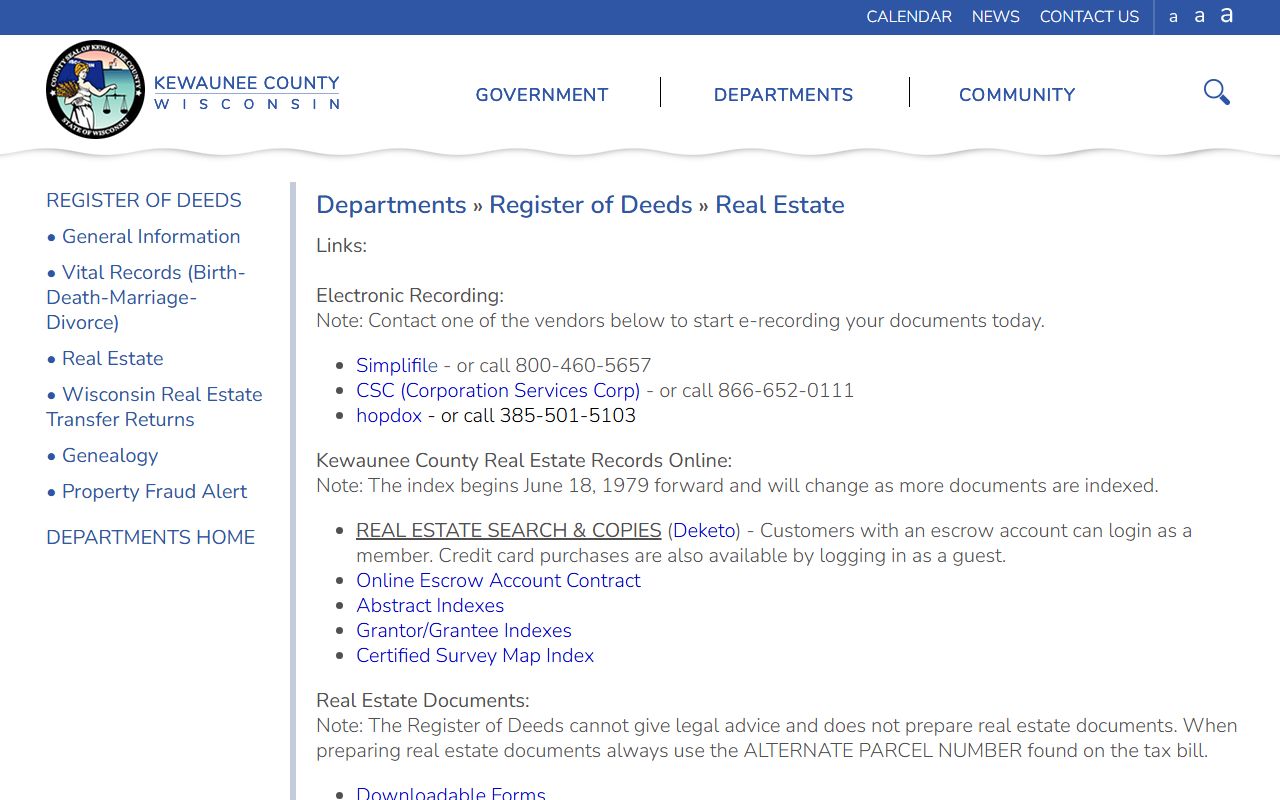Open Wisconsin Real Estate Transfer Returns
Image resolution: width=1280 pixels, height=800 pixels.
point(154,407)
